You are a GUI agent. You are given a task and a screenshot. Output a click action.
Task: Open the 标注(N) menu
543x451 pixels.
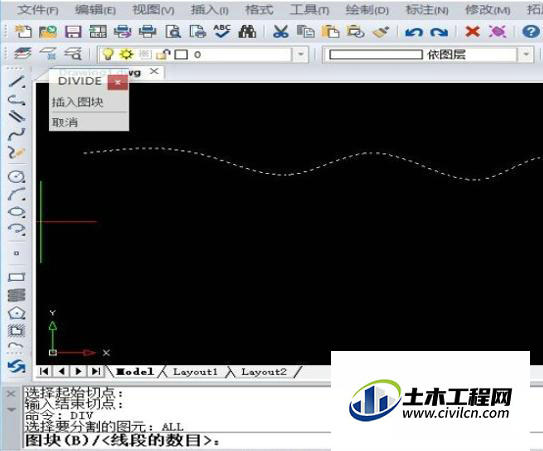click(x=427, y=10)
